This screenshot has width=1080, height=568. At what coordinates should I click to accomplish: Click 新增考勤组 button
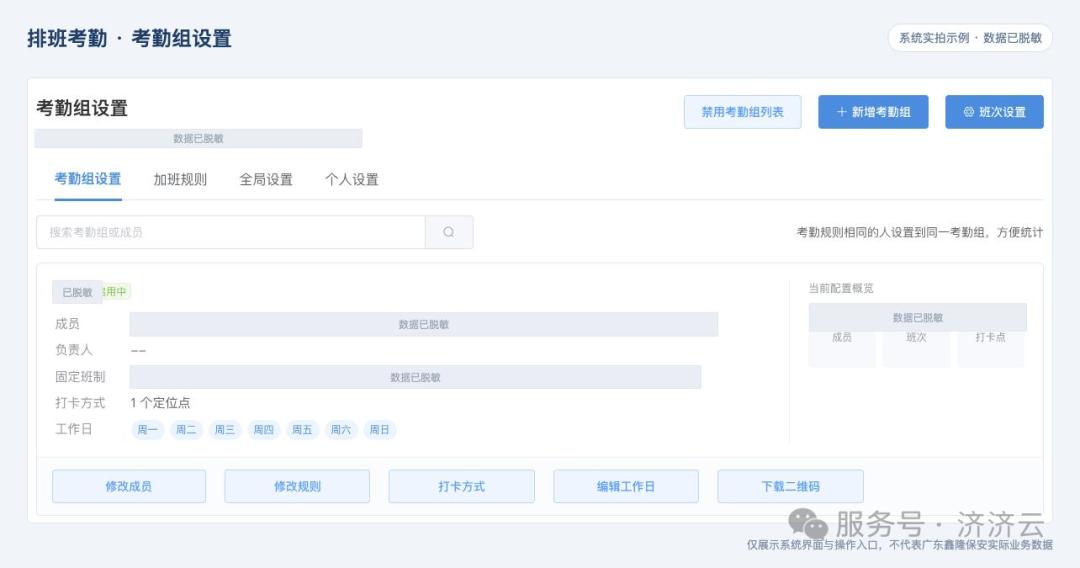[873, 112]
